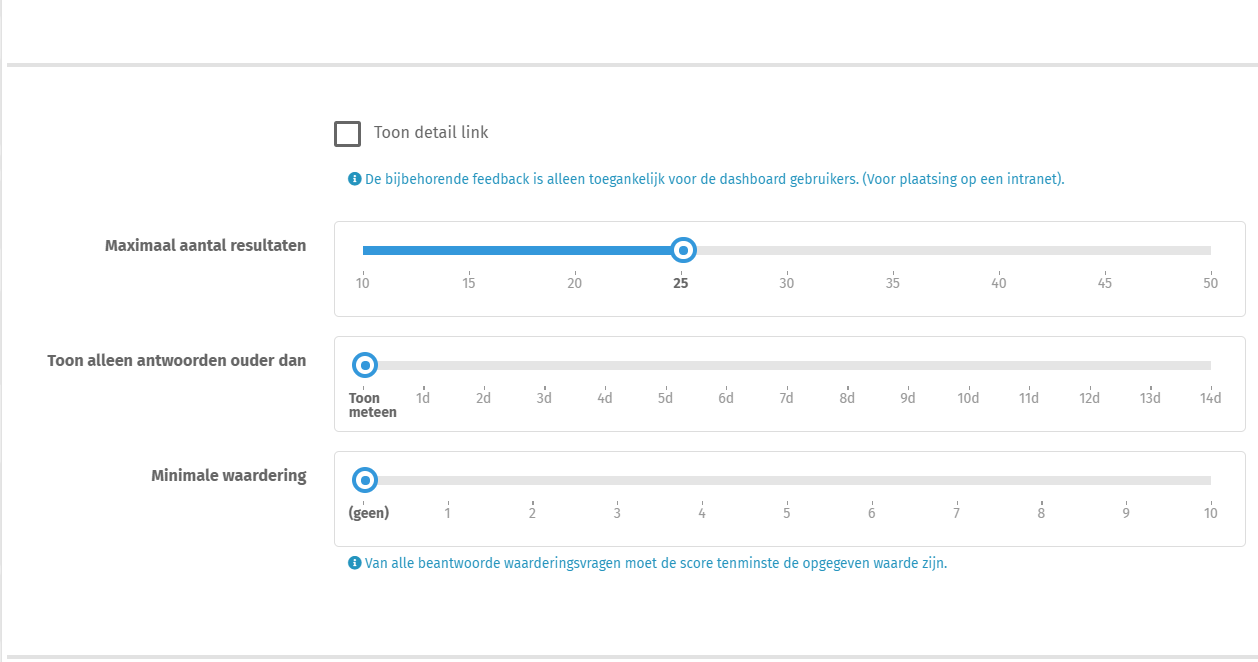
Task: Click the Minimale waardering slider handle
Action: (x=365, y=481)
